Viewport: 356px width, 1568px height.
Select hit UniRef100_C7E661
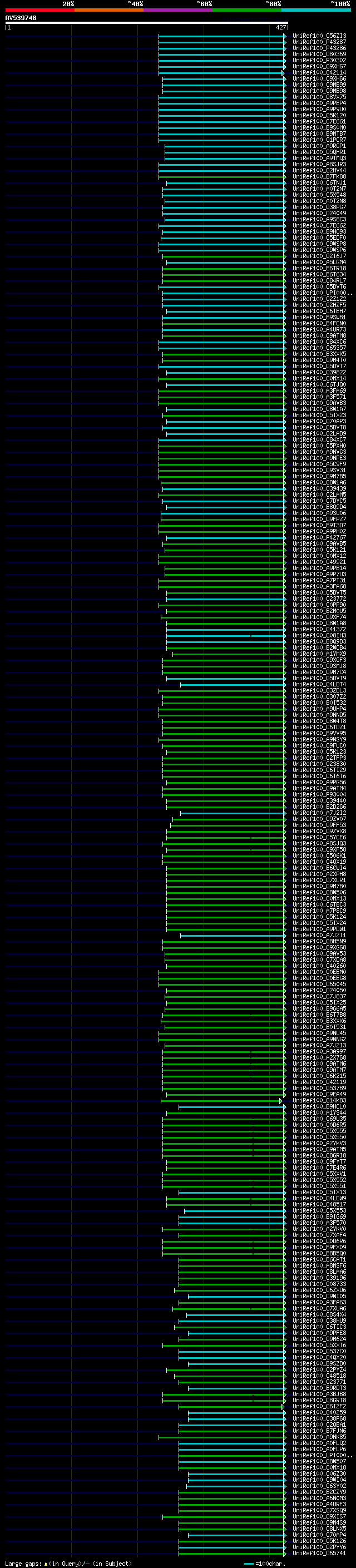(x=319, y=122)
